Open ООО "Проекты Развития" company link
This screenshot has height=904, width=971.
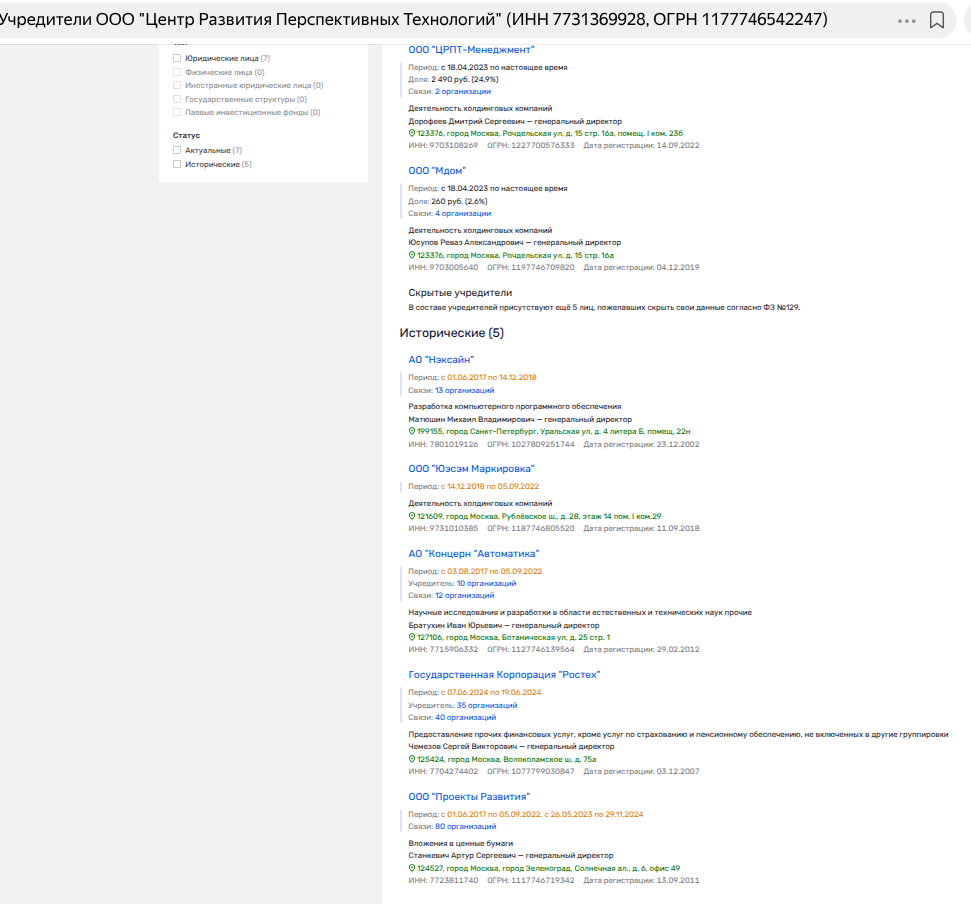click(468, 796)
